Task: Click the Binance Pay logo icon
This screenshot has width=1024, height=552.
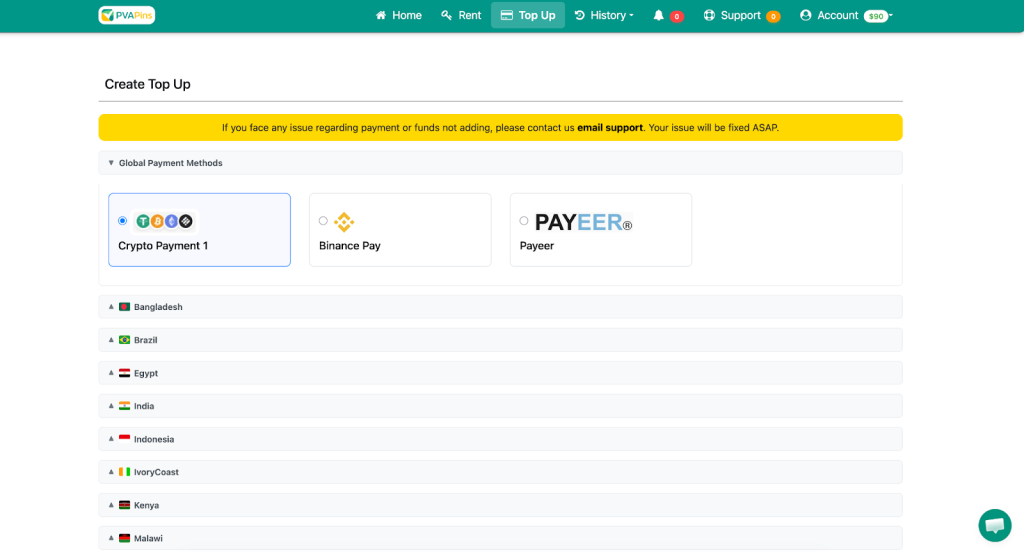Action: 344,222
